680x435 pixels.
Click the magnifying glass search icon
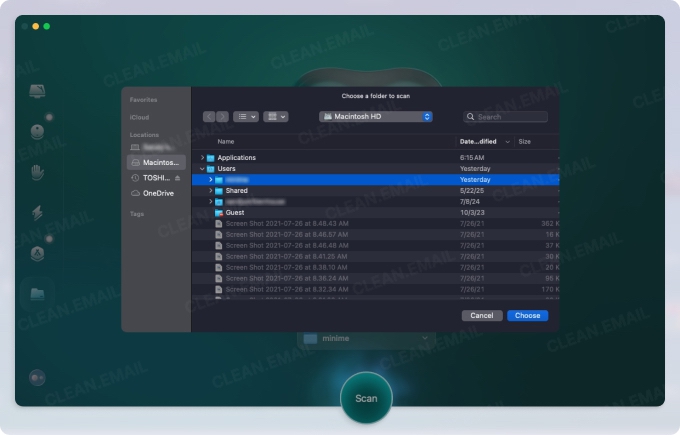point(471,117)
